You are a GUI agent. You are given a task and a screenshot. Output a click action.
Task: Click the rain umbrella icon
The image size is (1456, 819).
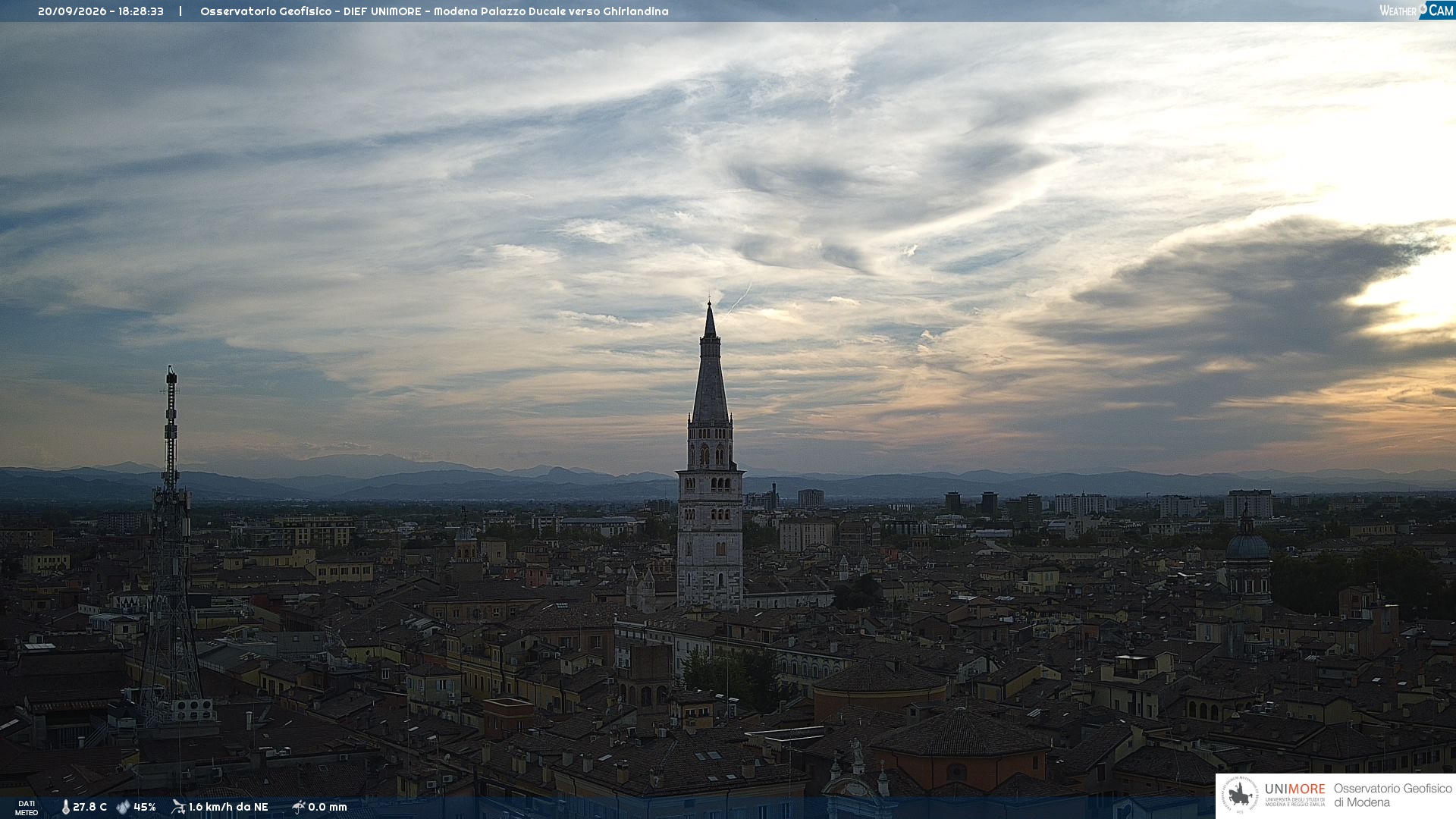click(x=298, y=807)
